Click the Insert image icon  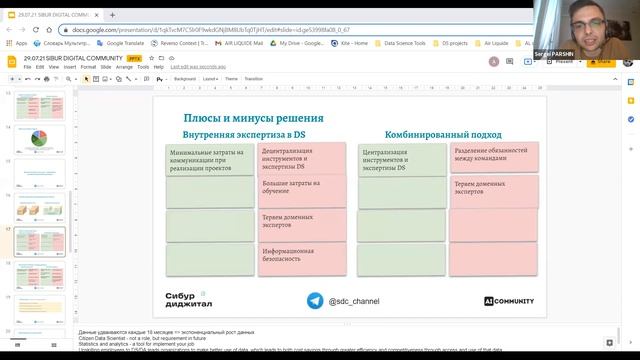(x=105, y=79)
